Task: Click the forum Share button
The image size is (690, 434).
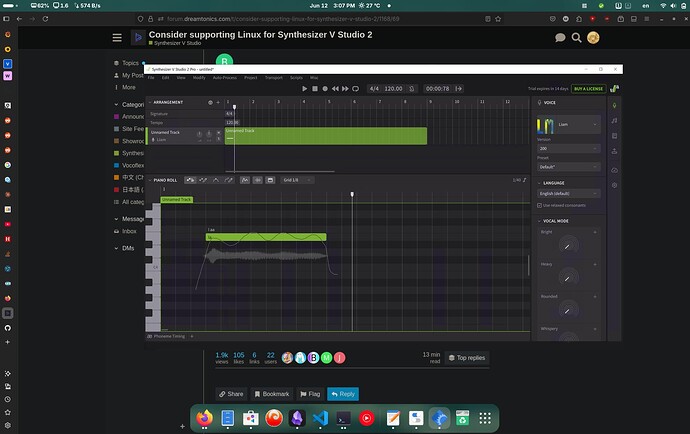Action: [231, 394]
